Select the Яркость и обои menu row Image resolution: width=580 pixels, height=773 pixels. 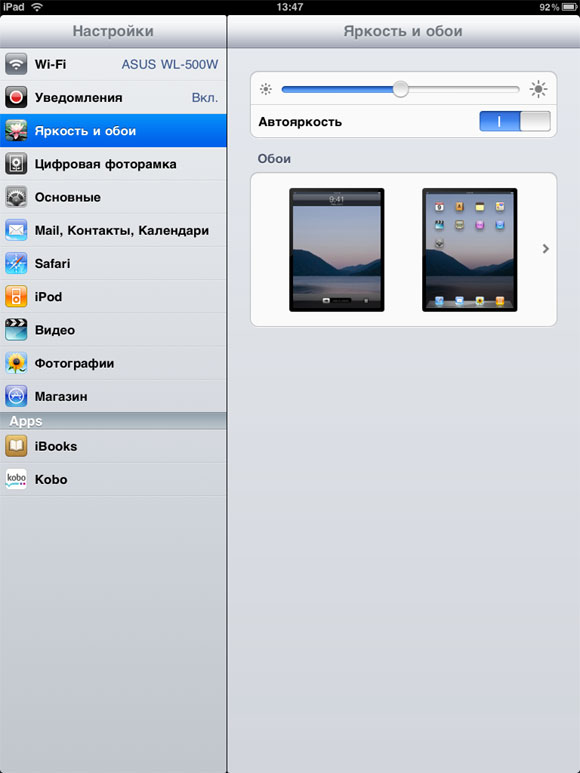[x=113, y=131]
